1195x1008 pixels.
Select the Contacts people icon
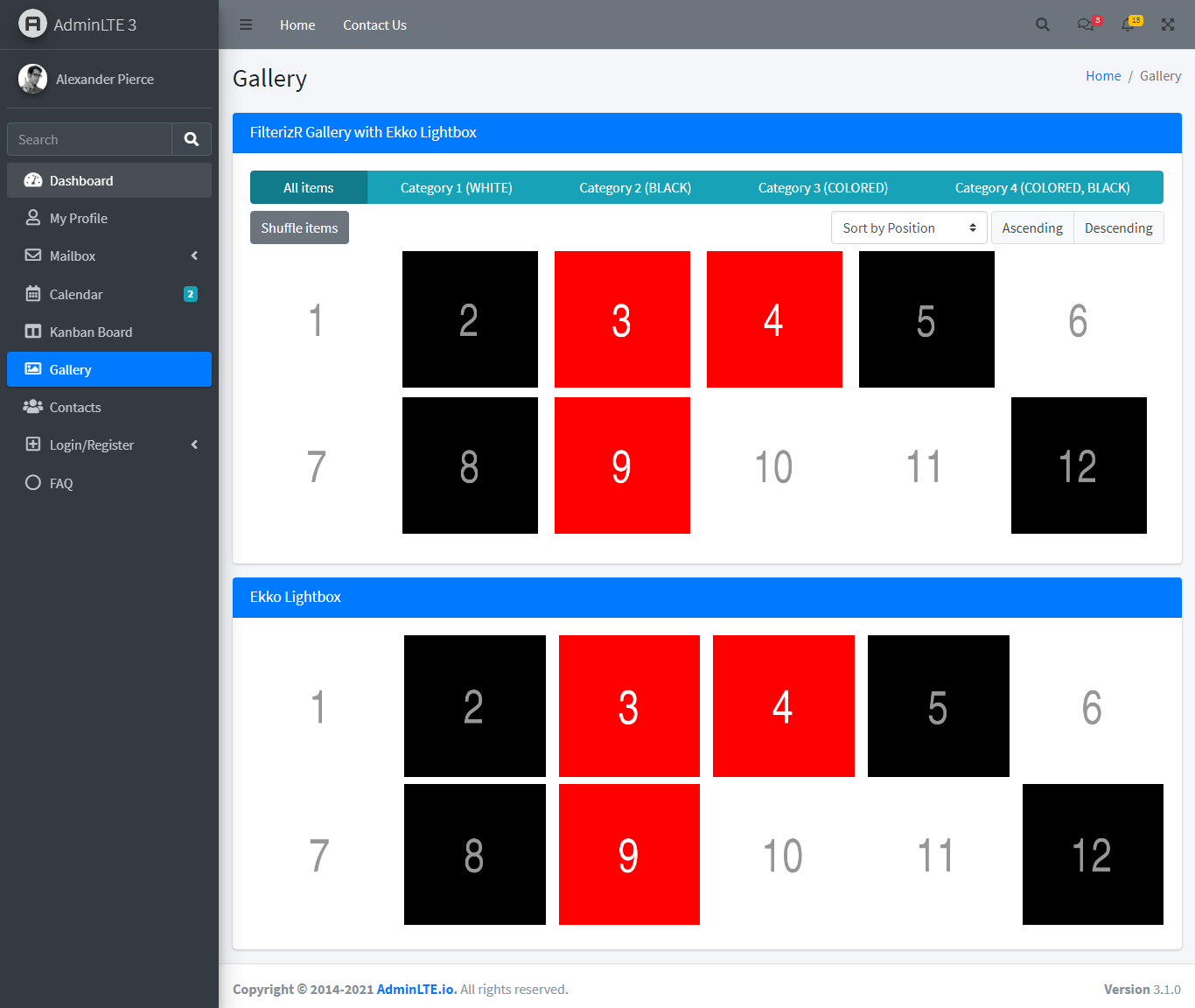(33, 407)
